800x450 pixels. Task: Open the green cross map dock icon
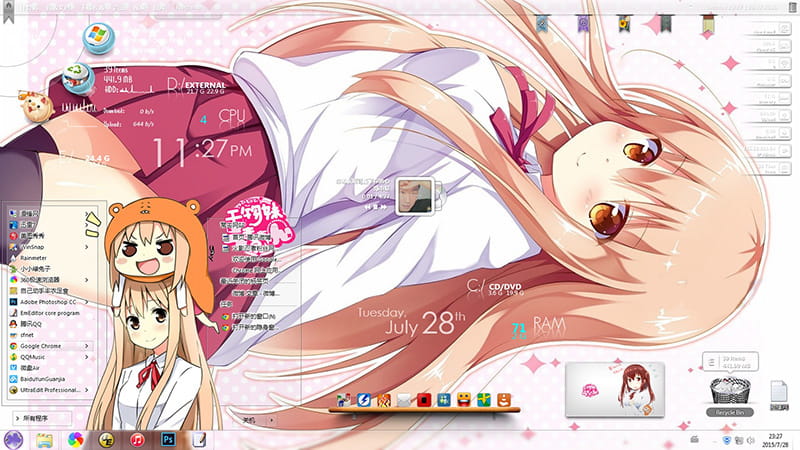click(484, 400)
